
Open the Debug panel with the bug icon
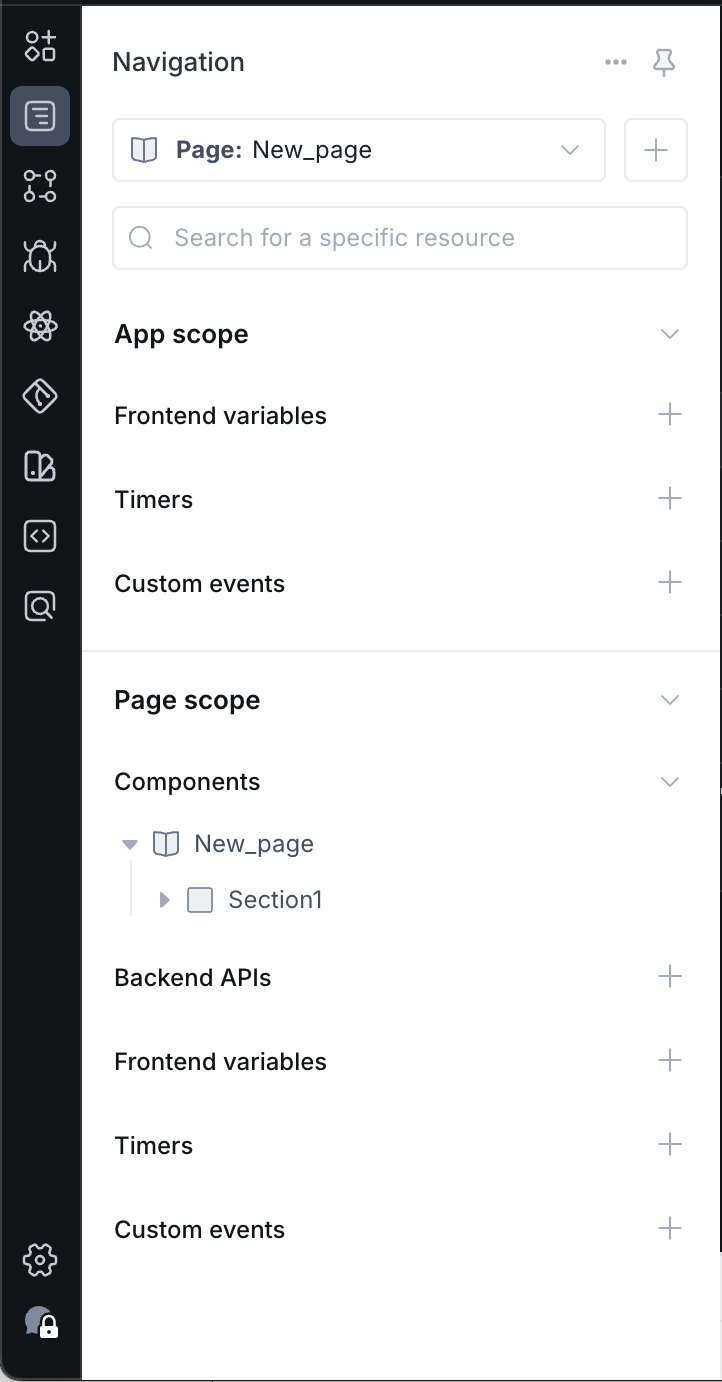pos(40,256)
